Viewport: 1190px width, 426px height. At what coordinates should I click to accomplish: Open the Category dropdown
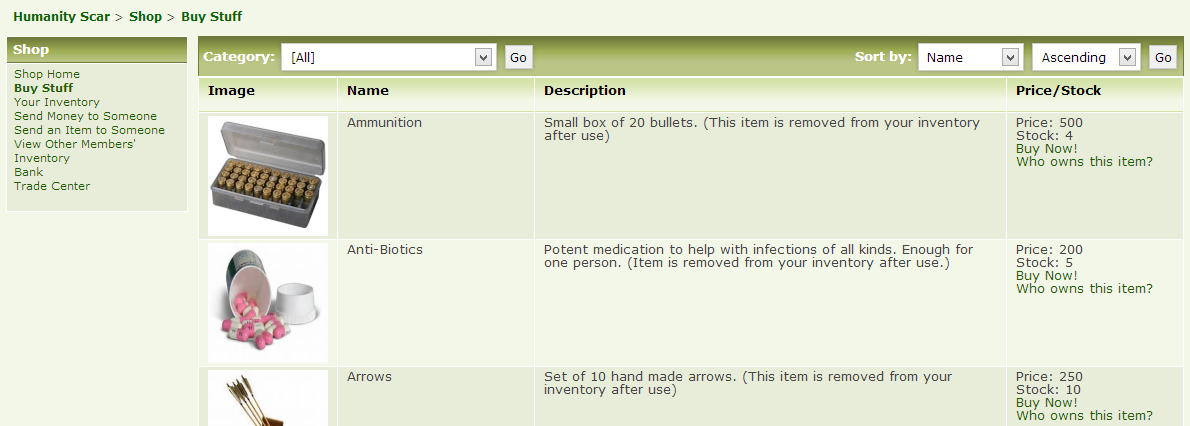point(388,58)
